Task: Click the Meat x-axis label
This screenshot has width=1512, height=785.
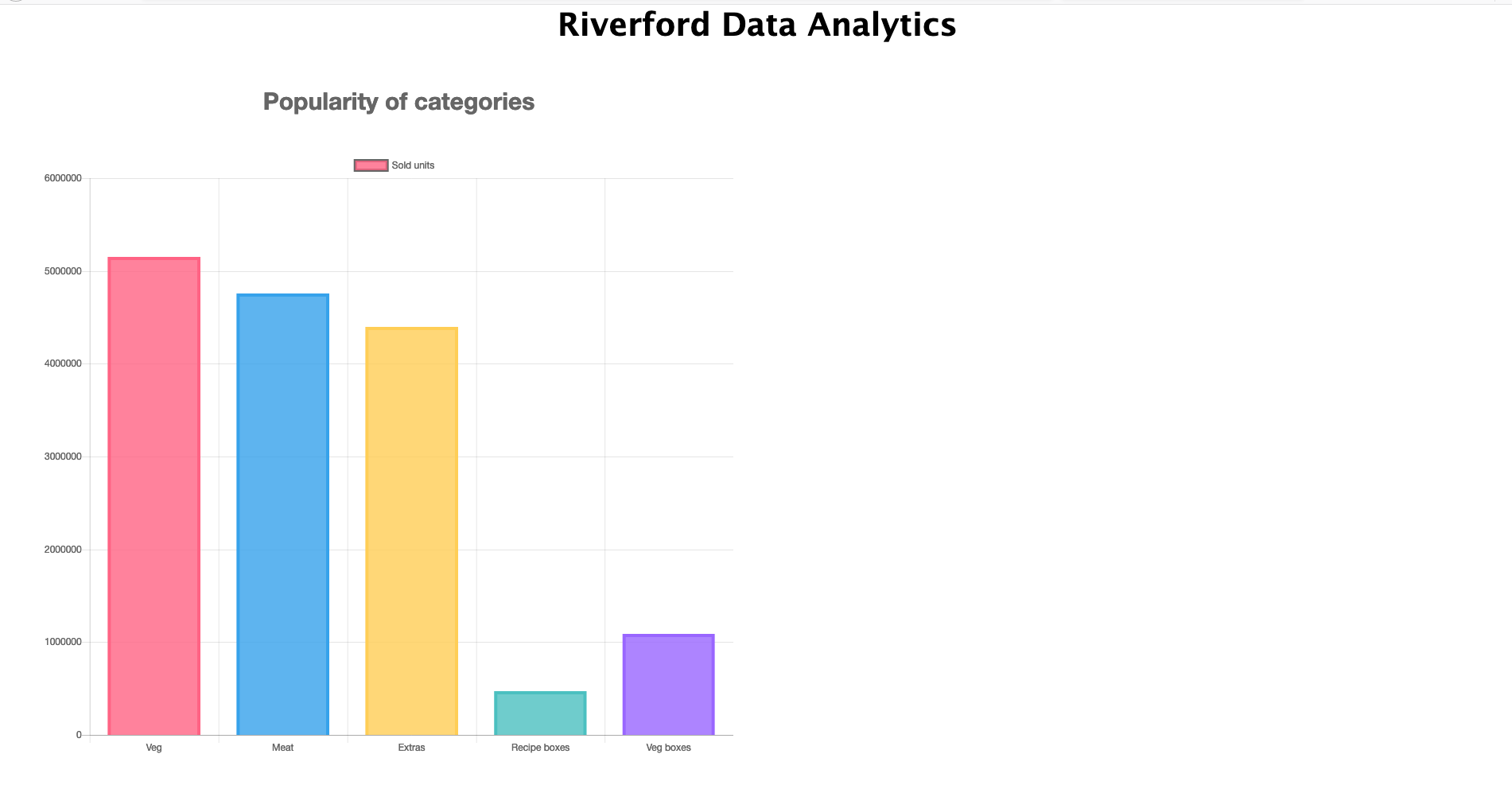Action: coord(282,748)
